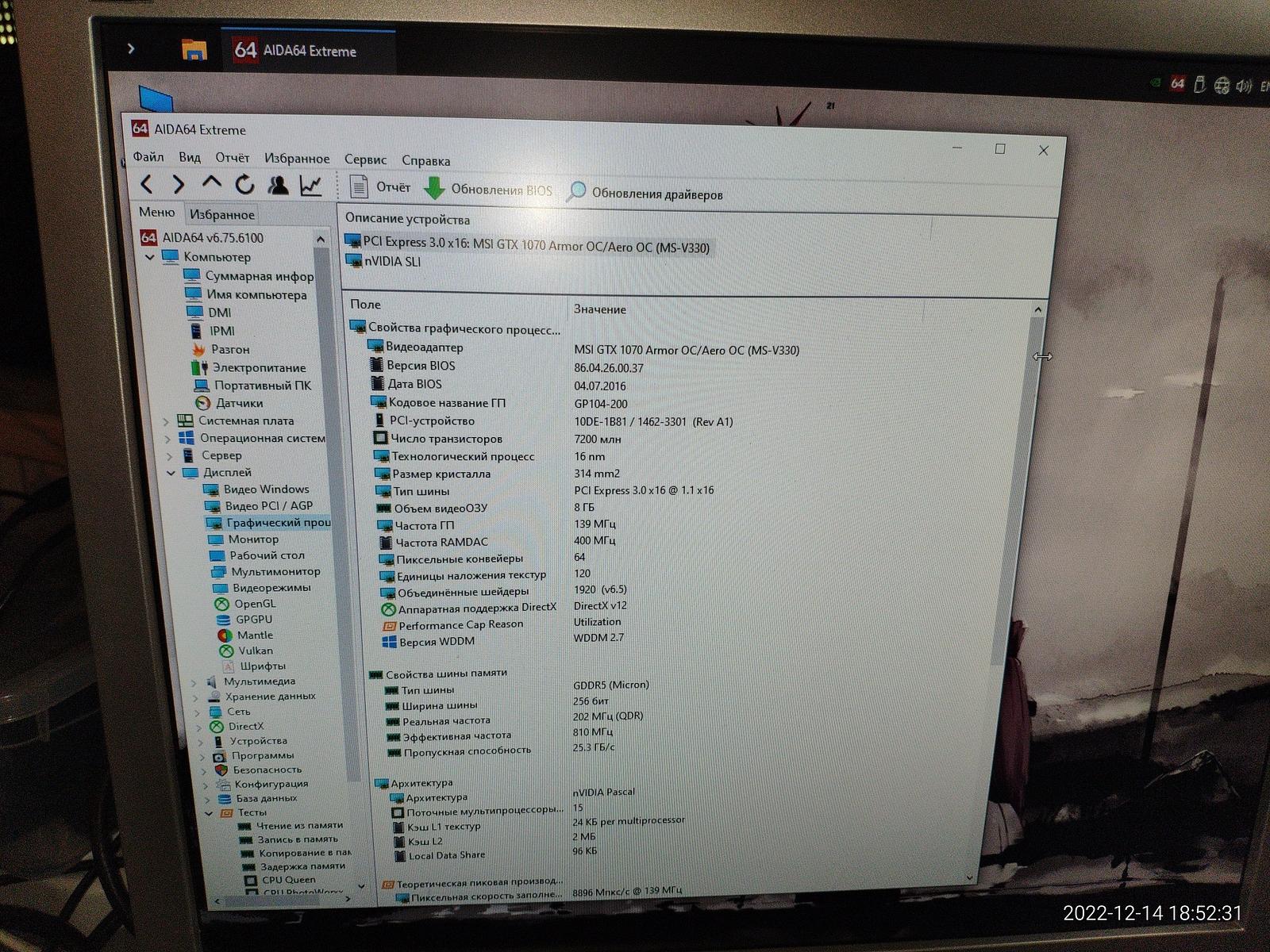Go up one level with Up arrow
Viewport: 1270px width, 952px height.
click(x=211, y=183)
